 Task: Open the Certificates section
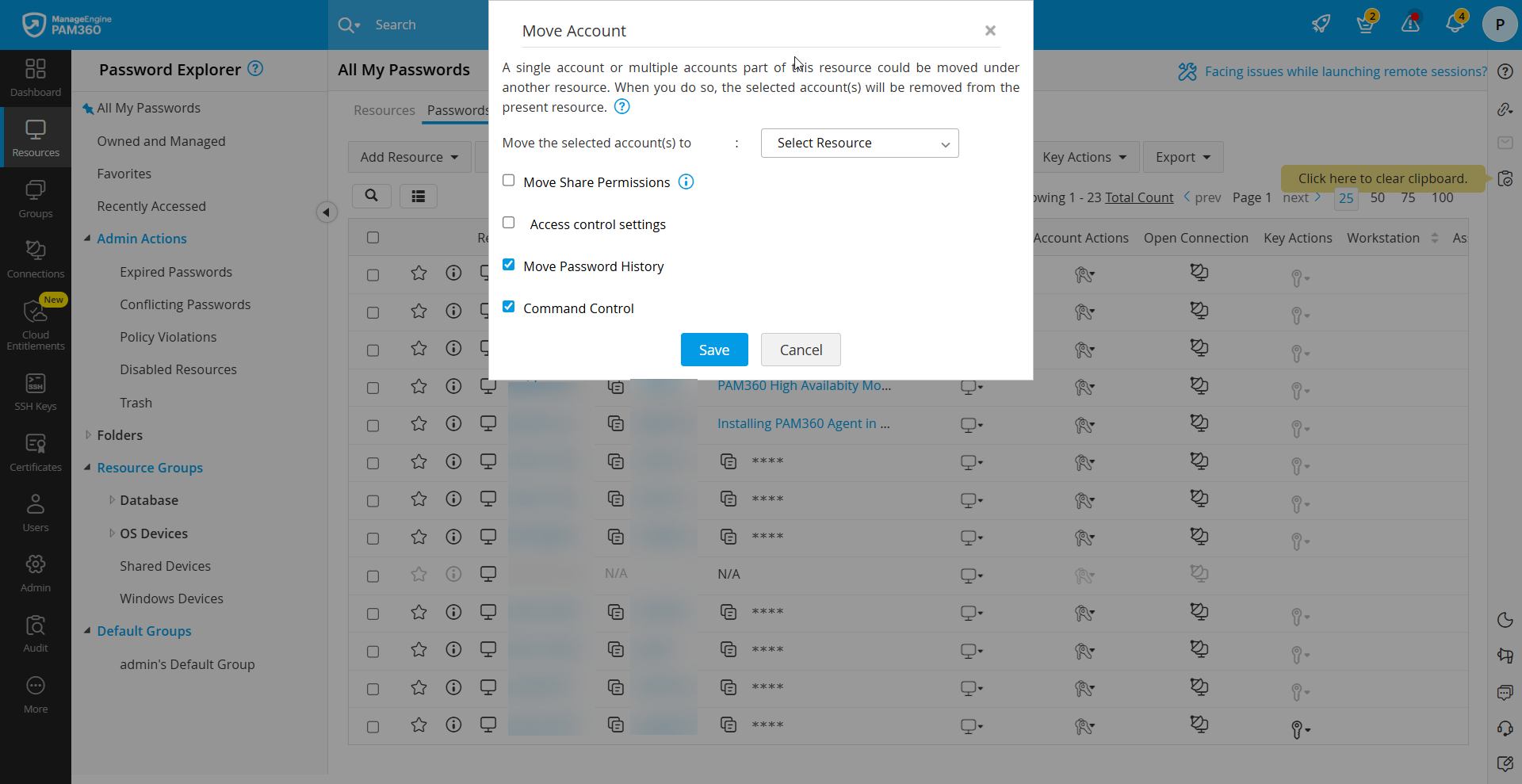(35, 451)
